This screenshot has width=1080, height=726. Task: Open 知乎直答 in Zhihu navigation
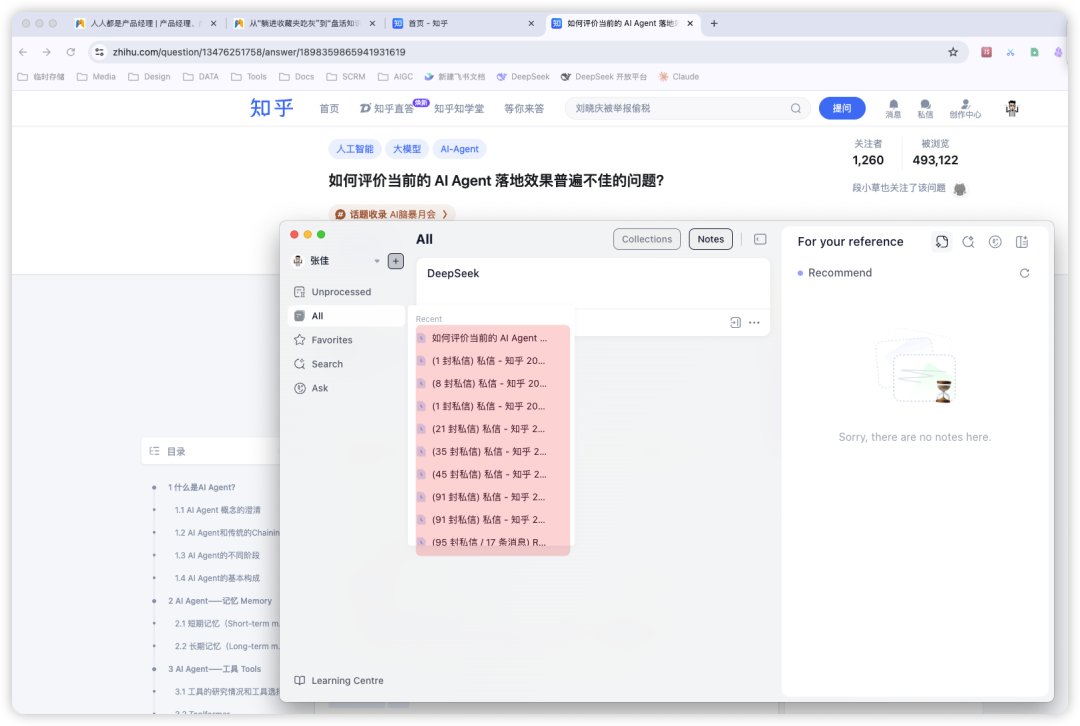388,109
